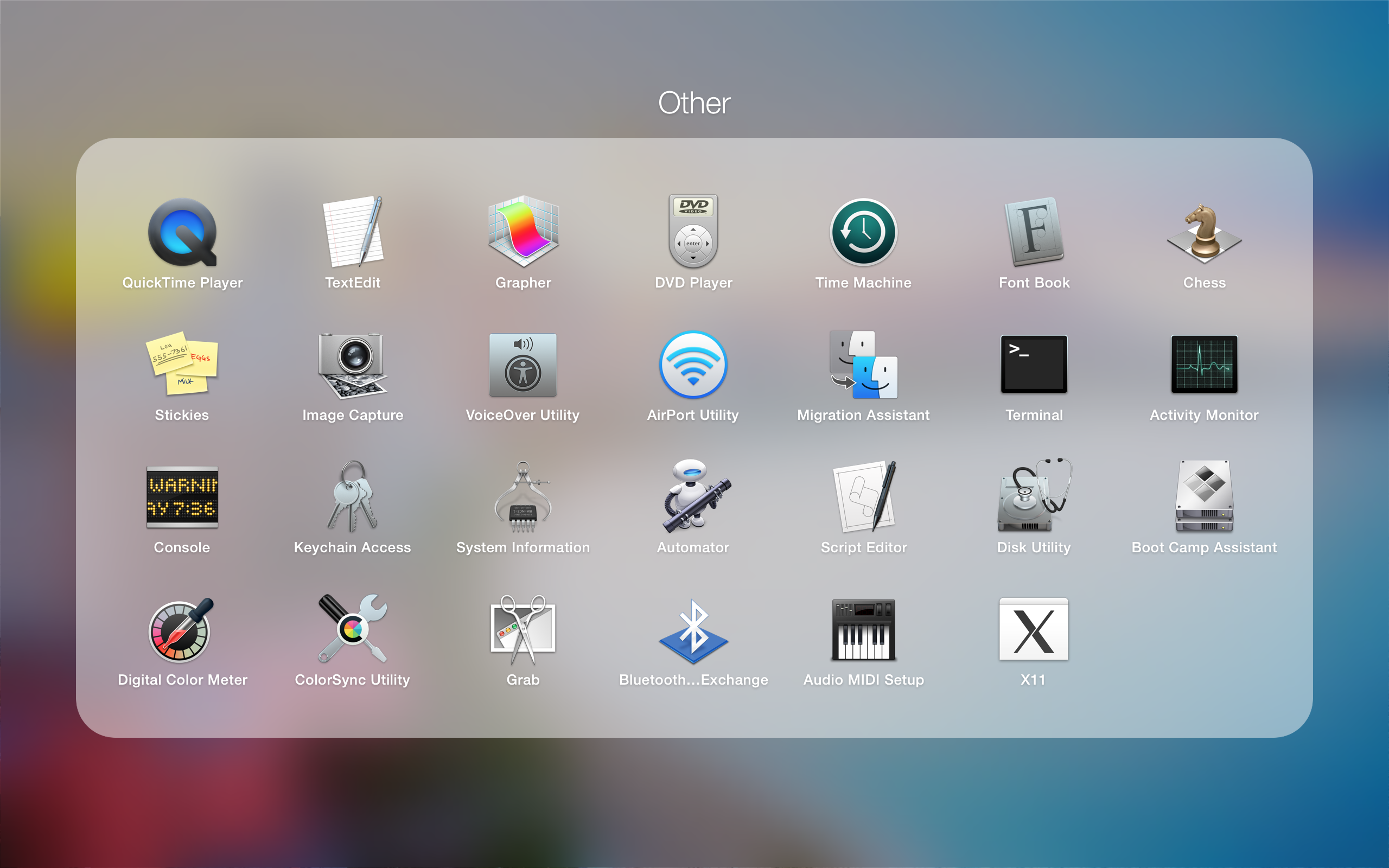Click the 'Keychain Access' label text

pos(353,548)
